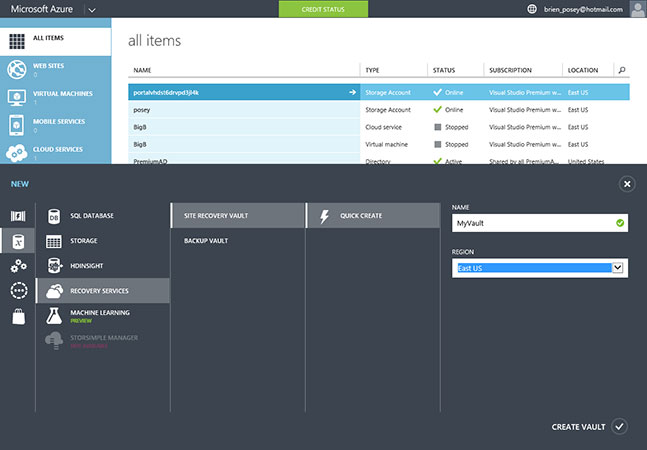
Task: Sort by the Name column header
Action: (x=142, y=70)
